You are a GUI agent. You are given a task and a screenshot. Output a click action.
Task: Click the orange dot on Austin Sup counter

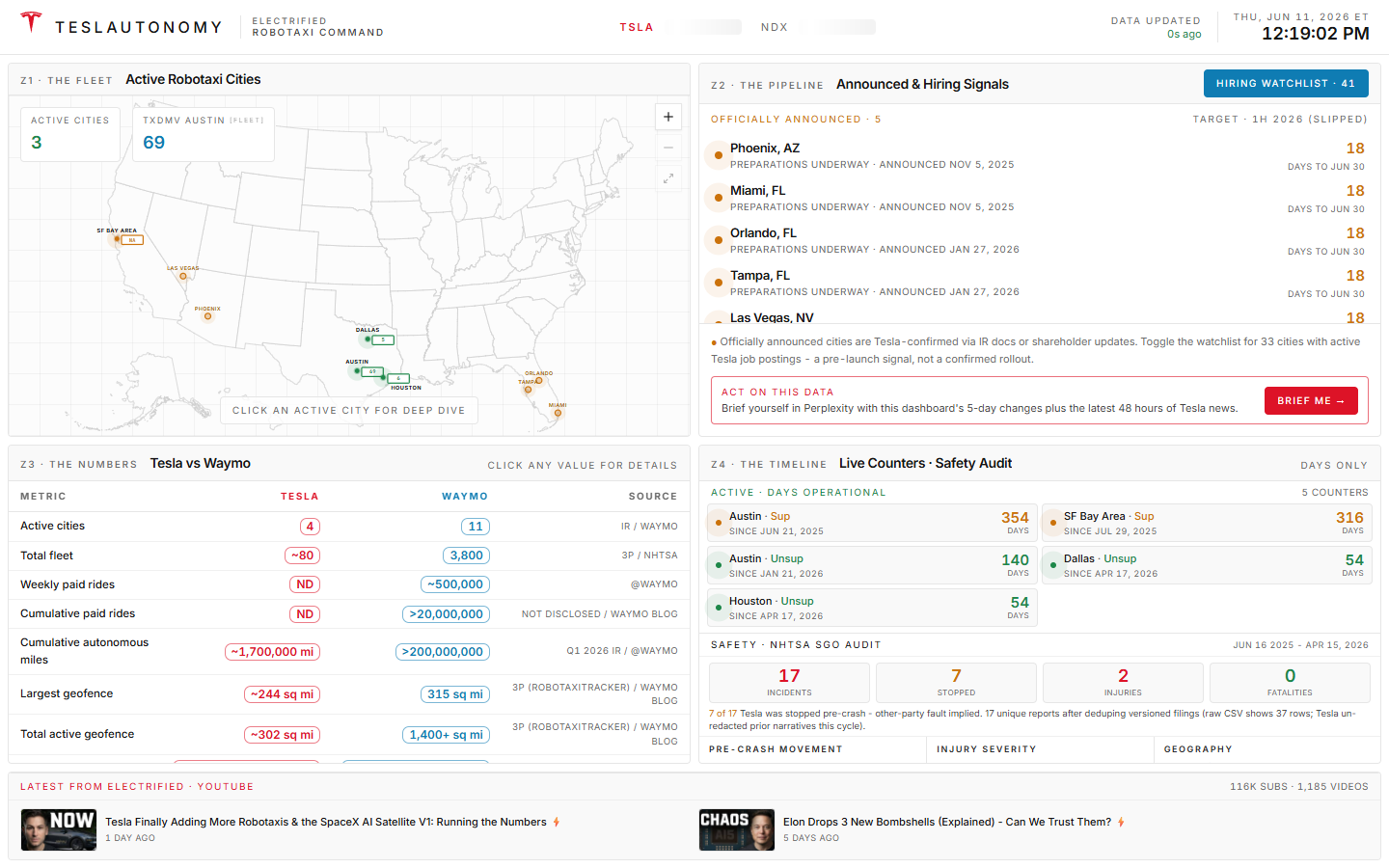pos(718,523)
